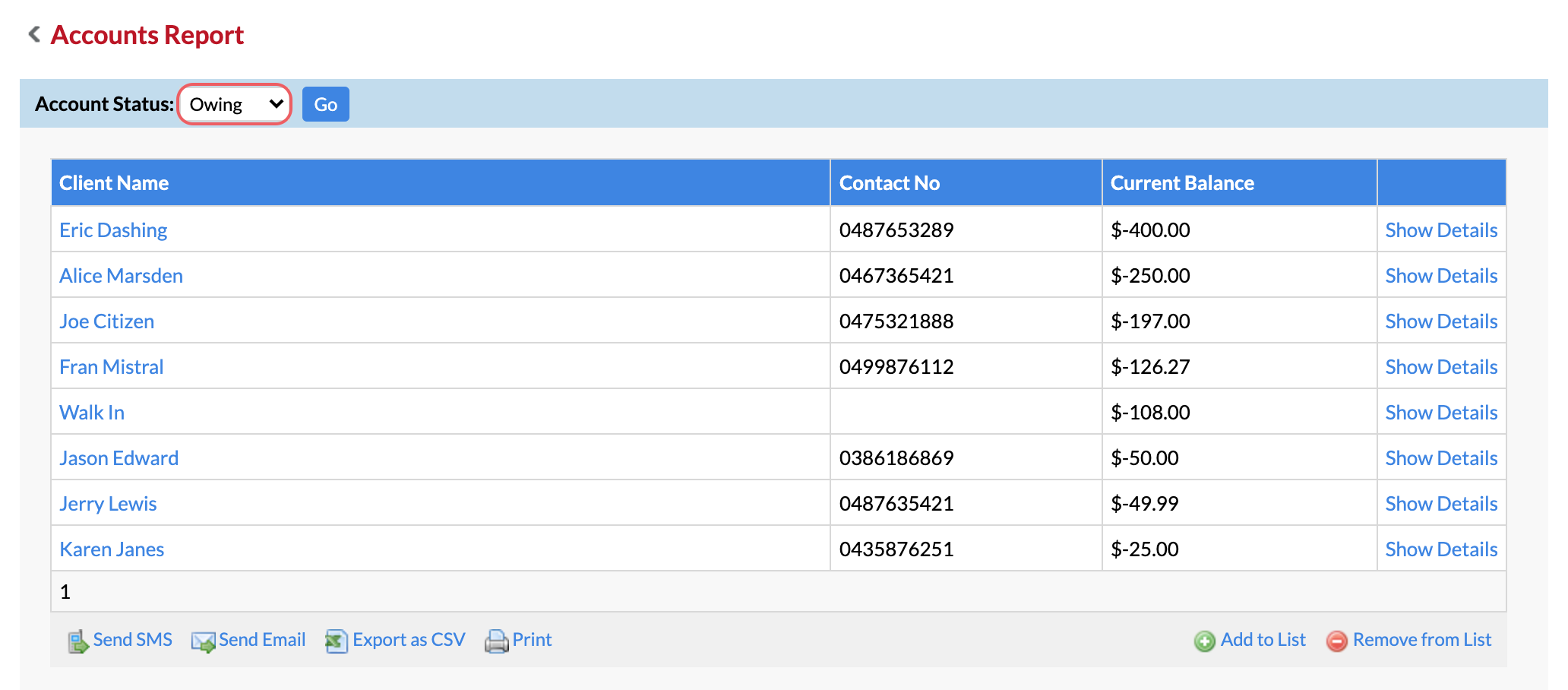Open Jerry Lewis client record
Image resolution: width=1568 pixels, height=690 pixels.
108,504
